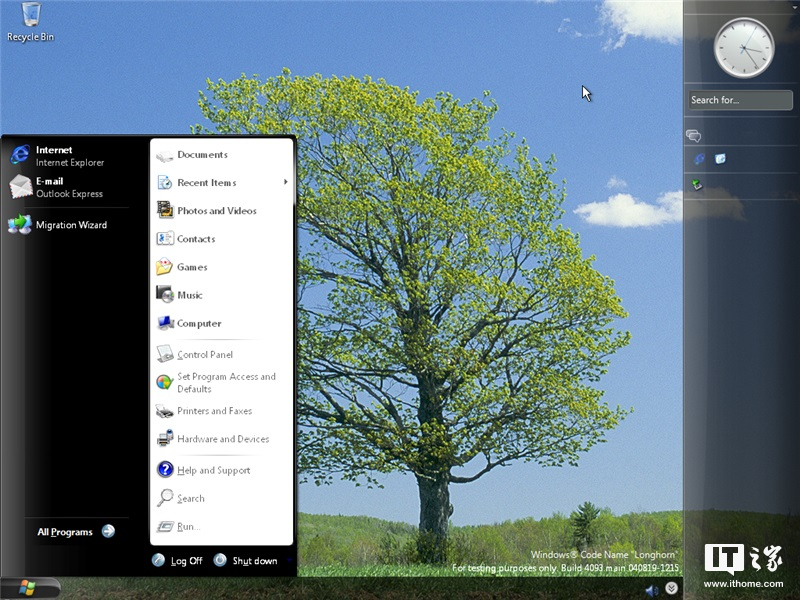Open Control Panel from Start menu
The height and width of the screenshot is (600, 800).
(204, 354)
